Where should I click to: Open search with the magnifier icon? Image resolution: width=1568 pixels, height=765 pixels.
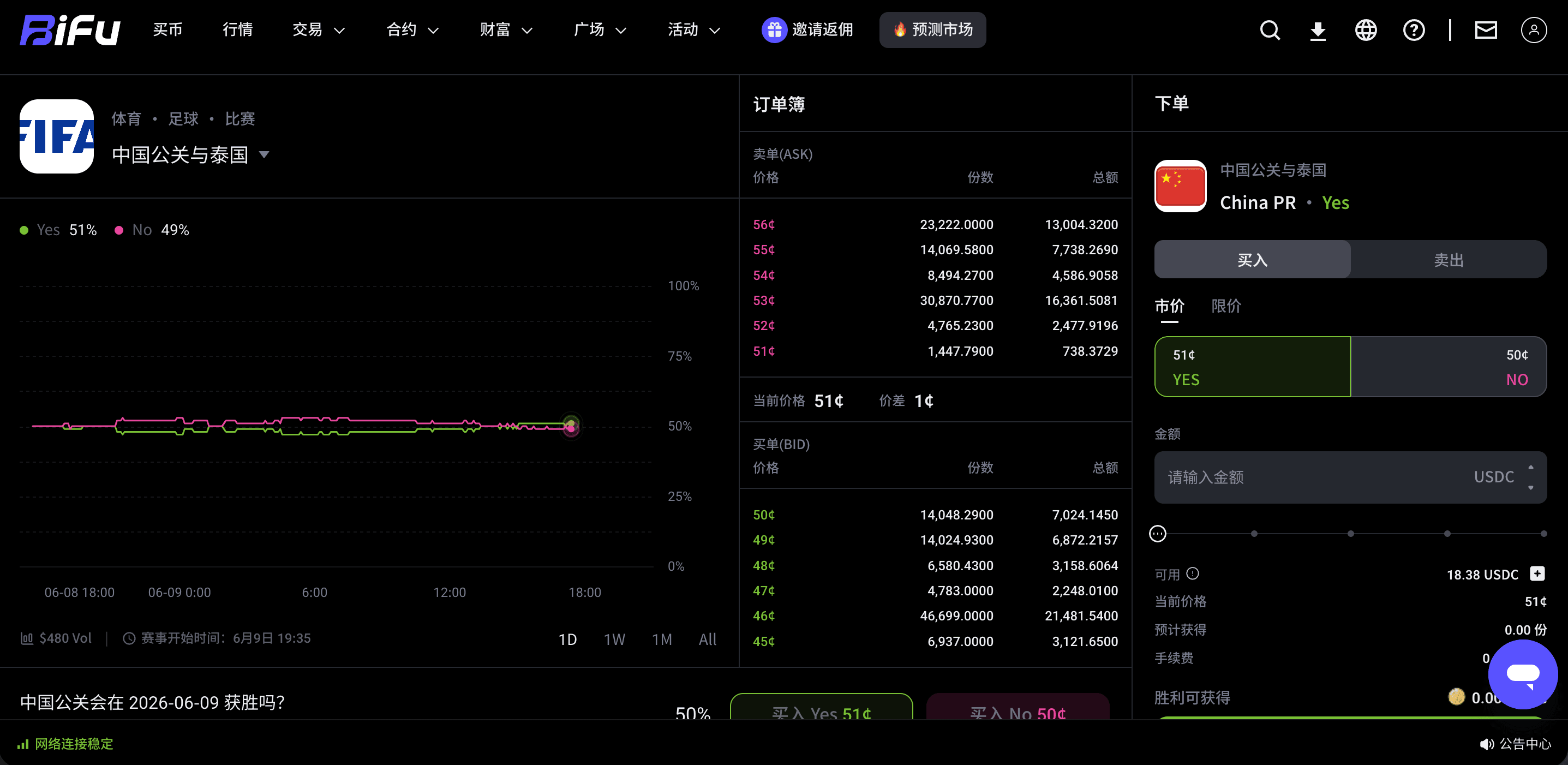point(1270,30)
